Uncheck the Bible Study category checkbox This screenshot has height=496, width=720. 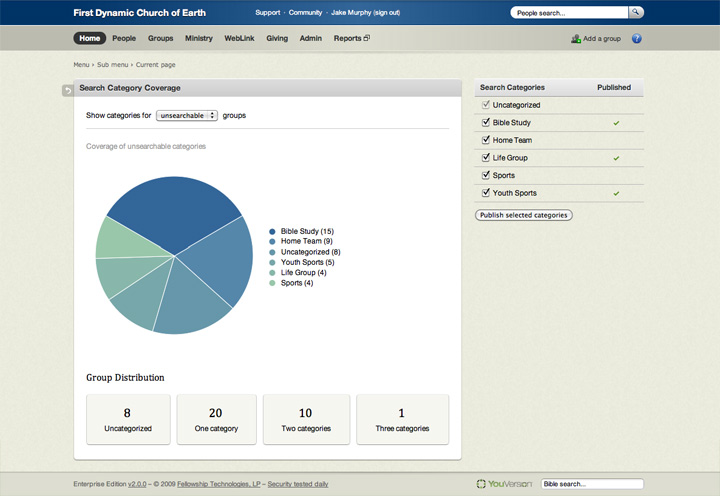point(486,122)
